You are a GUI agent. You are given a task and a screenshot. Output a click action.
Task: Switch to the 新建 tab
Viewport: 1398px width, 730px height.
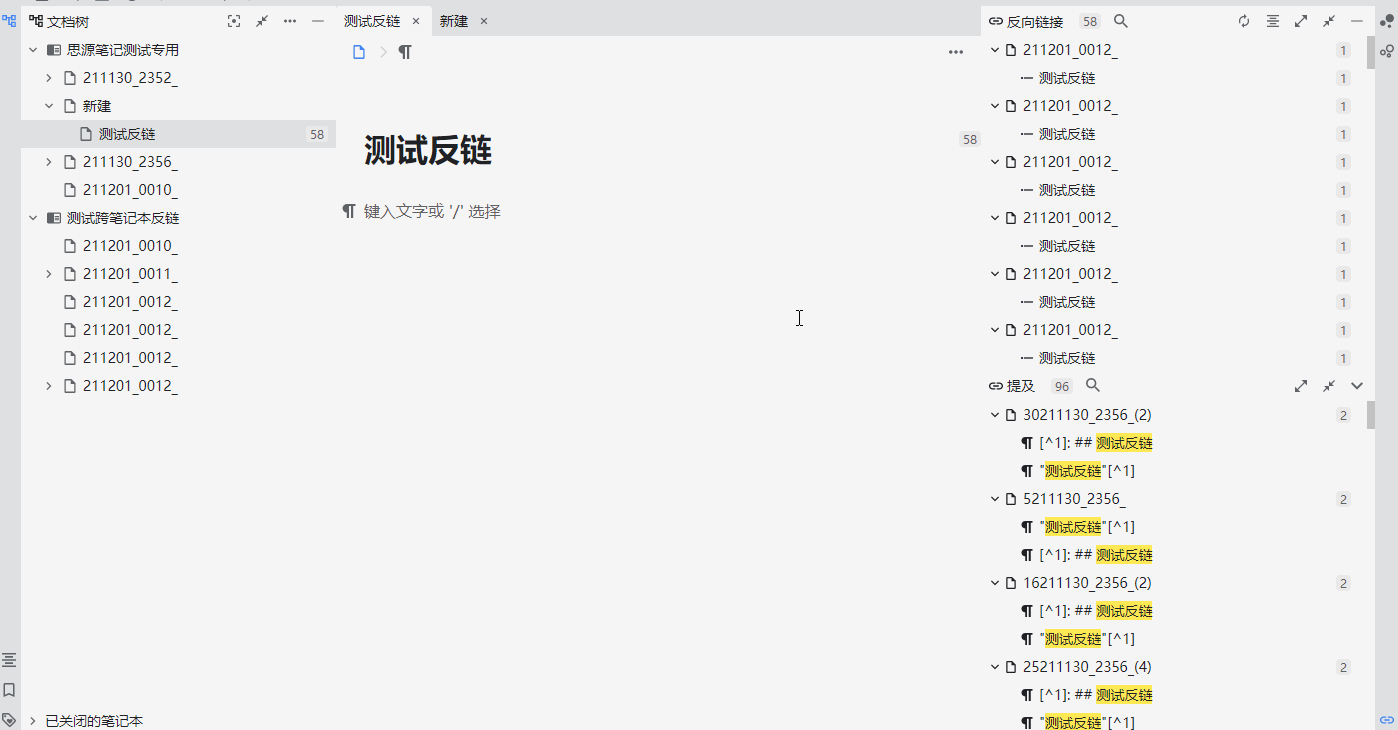tap(453, 20)
